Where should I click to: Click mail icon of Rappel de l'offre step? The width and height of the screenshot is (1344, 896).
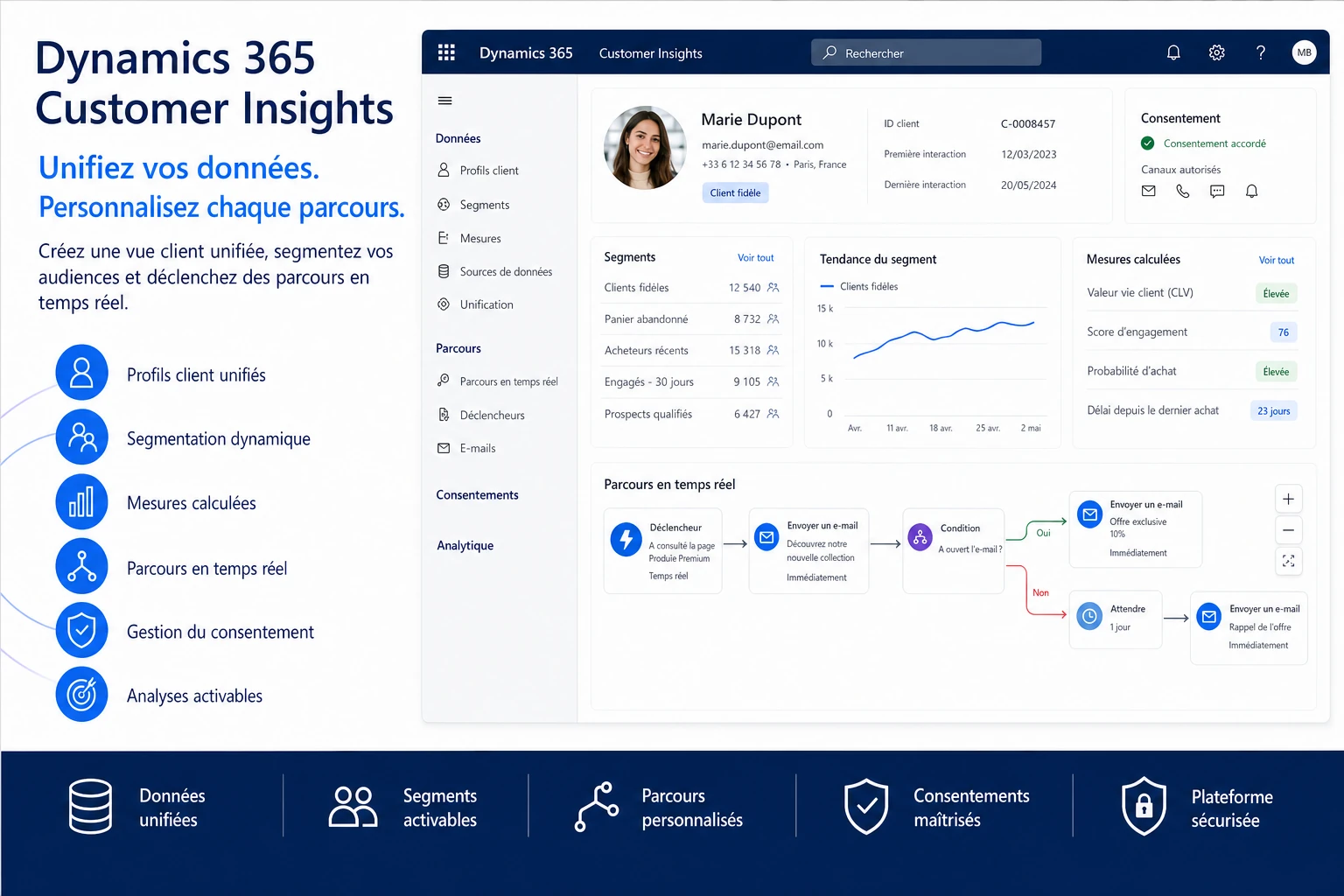[x=1209, y=616]
